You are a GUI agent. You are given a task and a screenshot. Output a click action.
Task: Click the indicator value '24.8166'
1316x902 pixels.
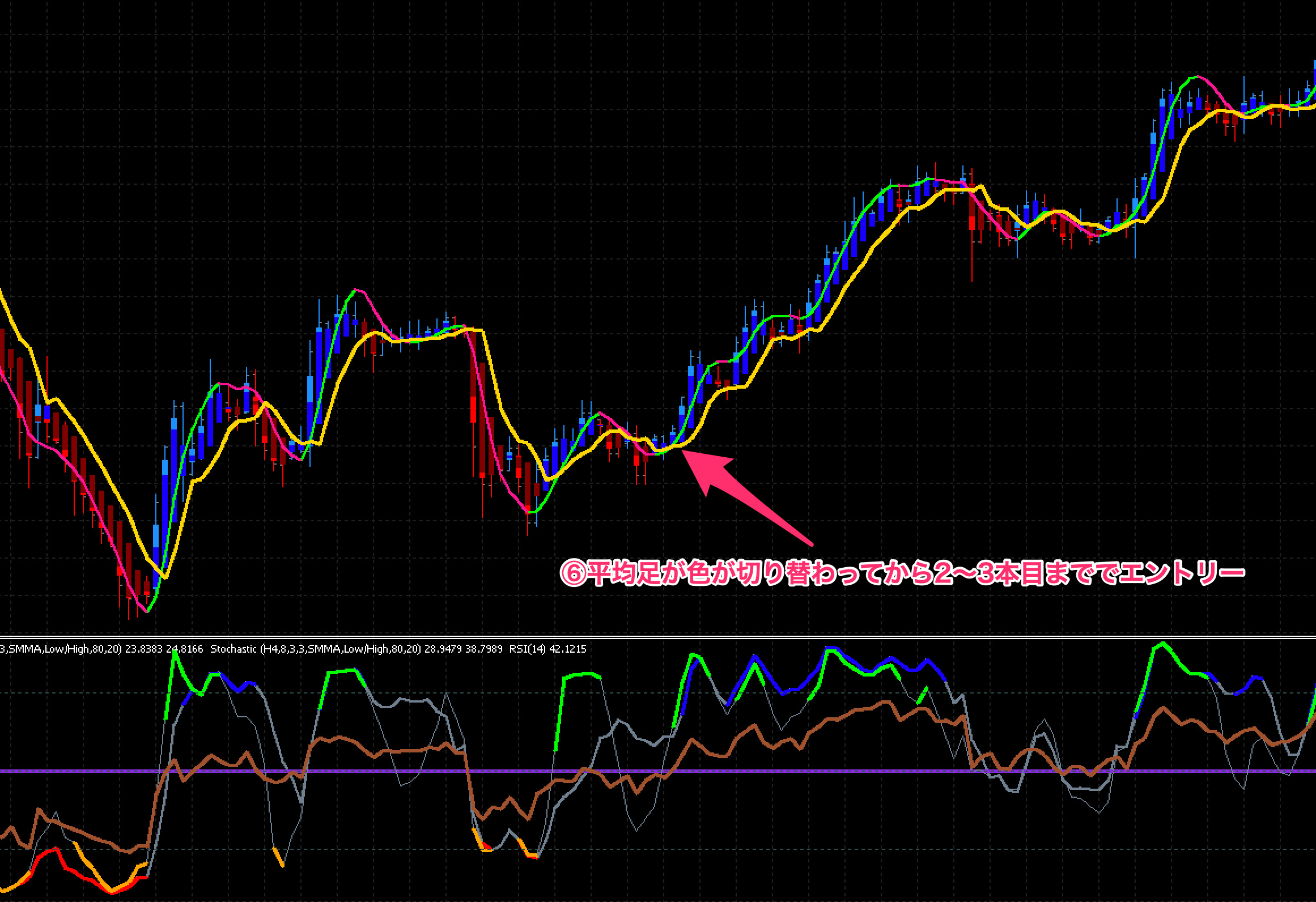tap(184, 649)
